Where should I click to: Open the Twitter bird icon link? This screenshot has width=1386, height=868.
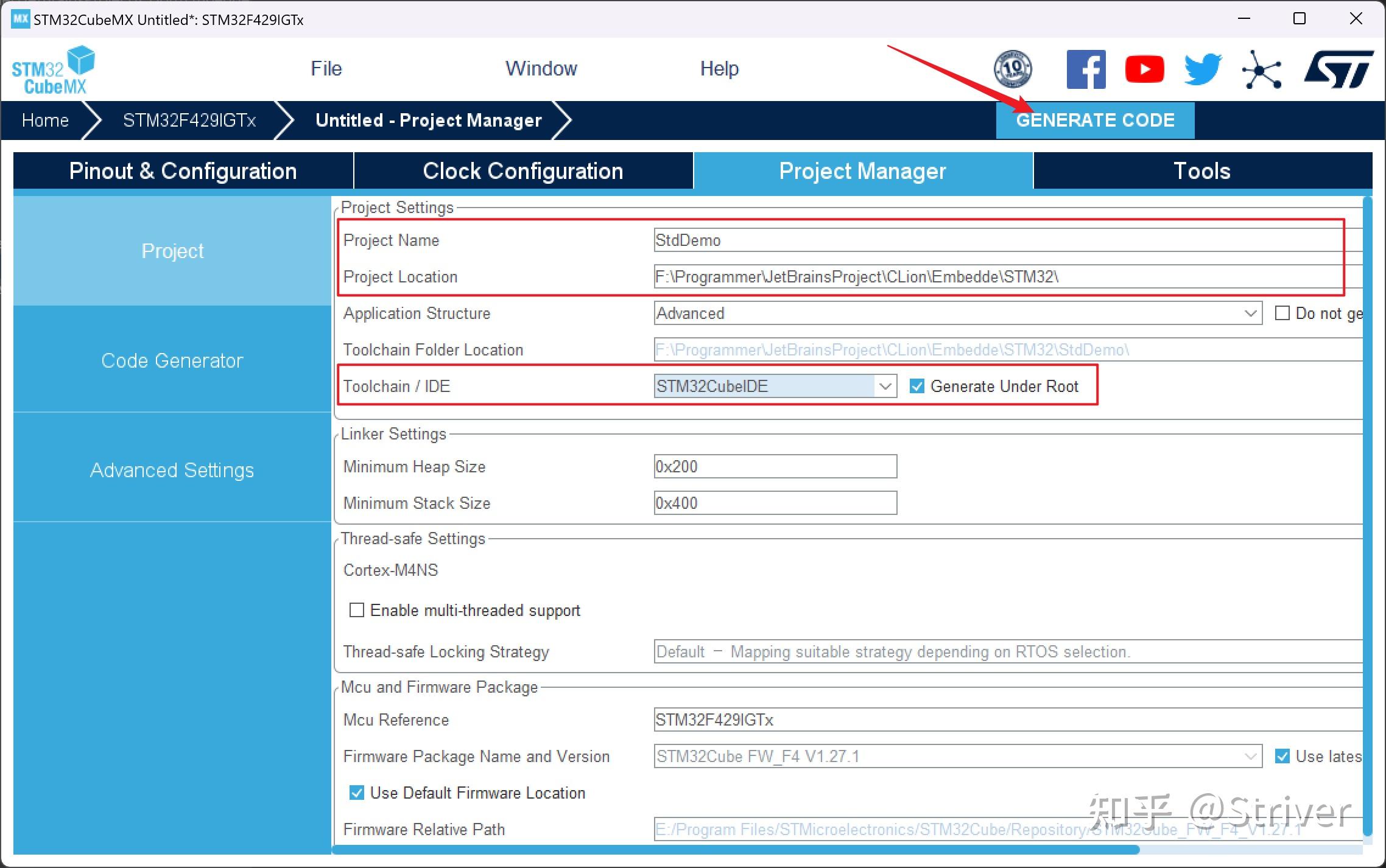[1203, 69]
